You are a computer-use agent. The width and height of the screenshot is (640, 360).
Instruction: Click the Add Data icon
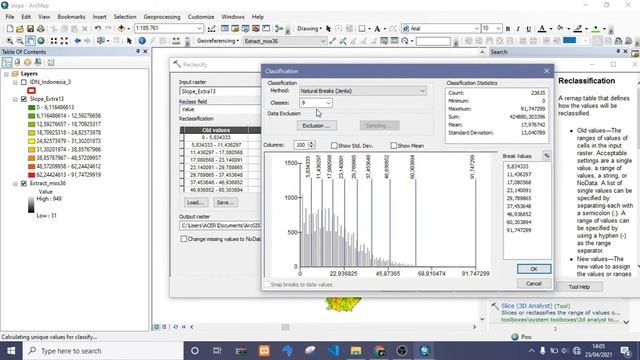coord(121,29)
